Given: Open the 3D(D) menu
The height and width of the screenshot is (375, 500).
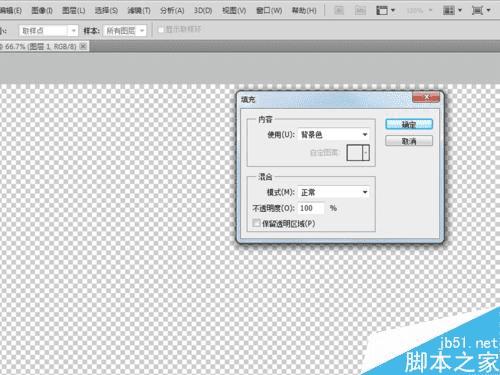Looking at the screenshot, I should (x=203, y=10).
